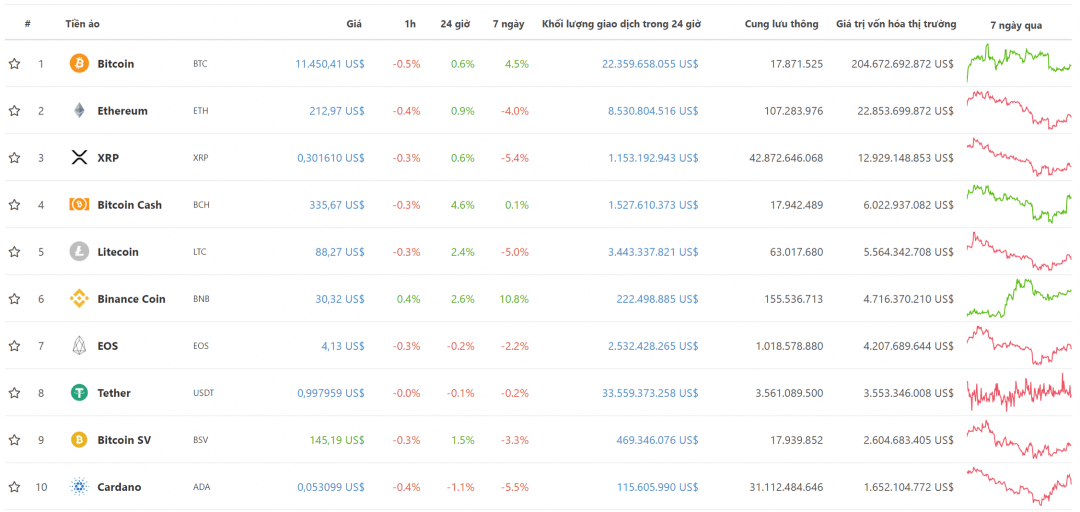Sort by Giá trị vốn hóa header

[896, 24]
